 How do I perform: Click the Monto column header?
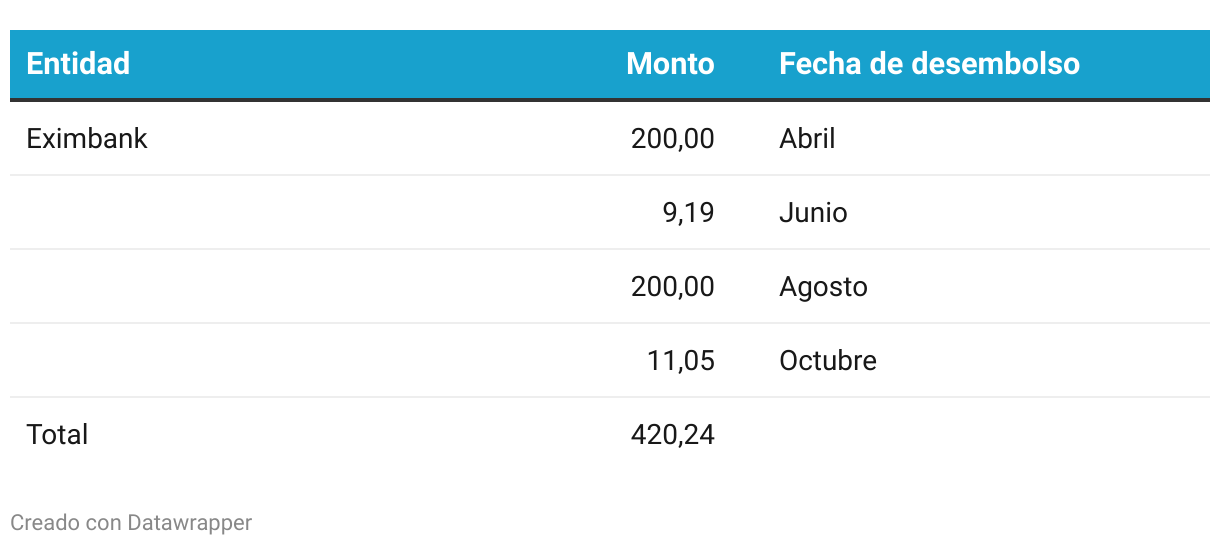click(670, 64)
